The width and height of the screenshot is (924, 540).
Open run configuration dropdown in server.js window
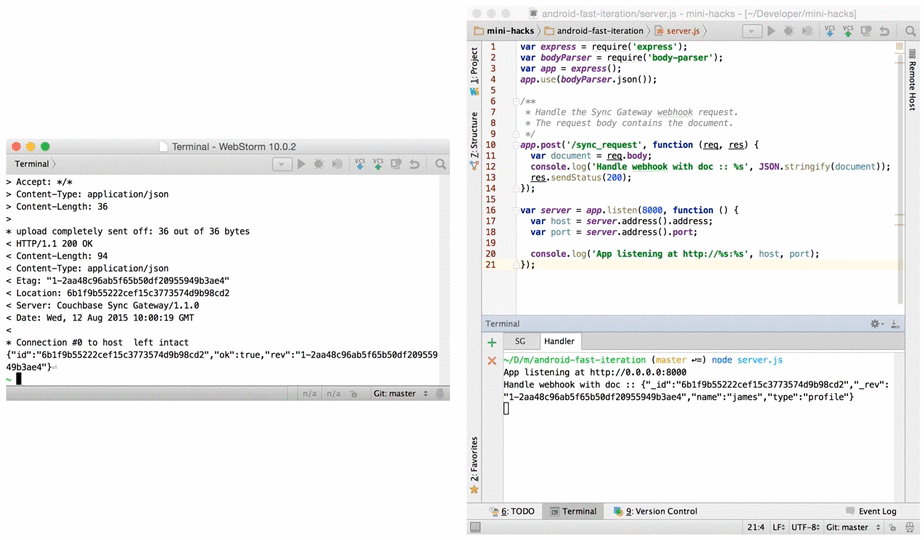(x=751, y=31)
